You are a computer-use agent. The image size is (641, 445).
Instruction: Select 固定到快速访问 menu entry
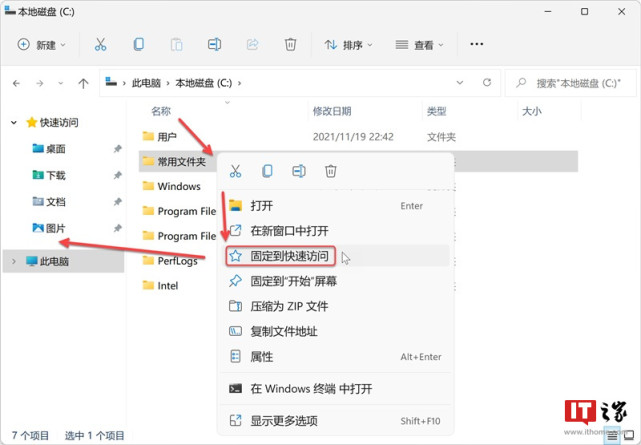click(x=335, y=256)
